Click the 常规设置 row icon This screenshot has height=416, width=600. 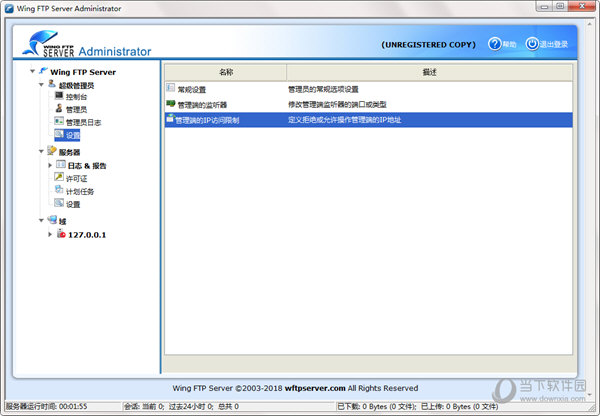[x=171, y=88]
